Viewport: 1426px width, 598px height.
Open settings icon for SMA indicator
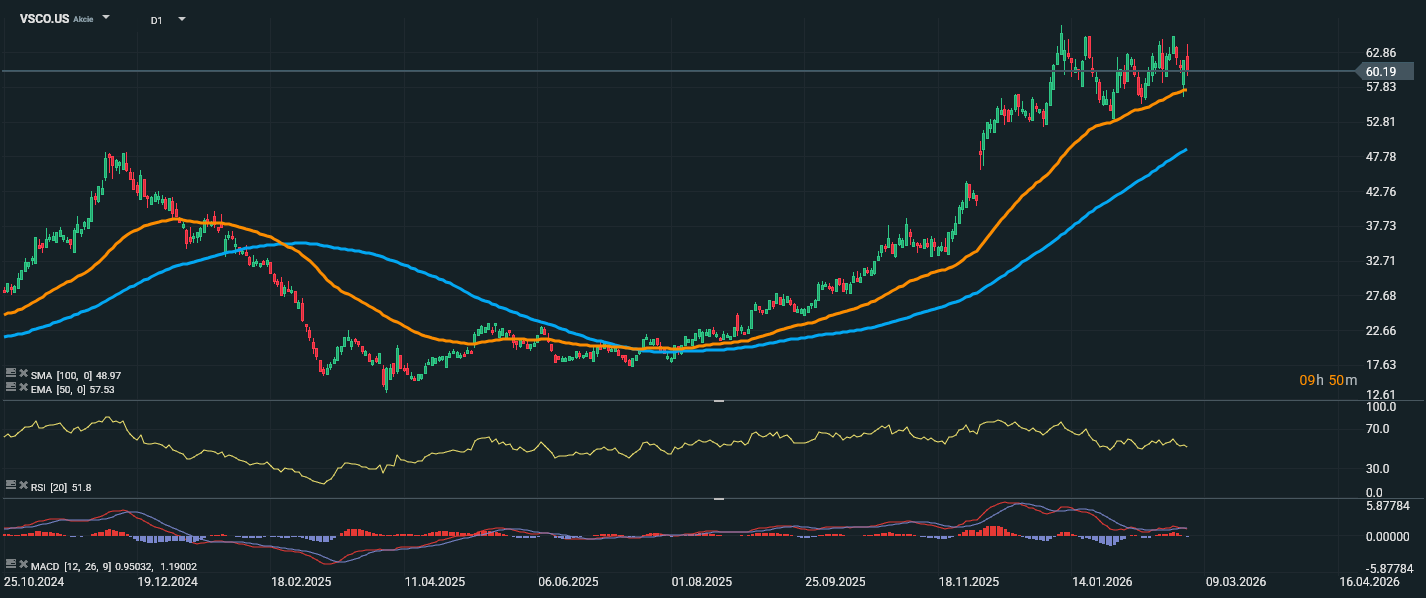click(x=10, y=373)
